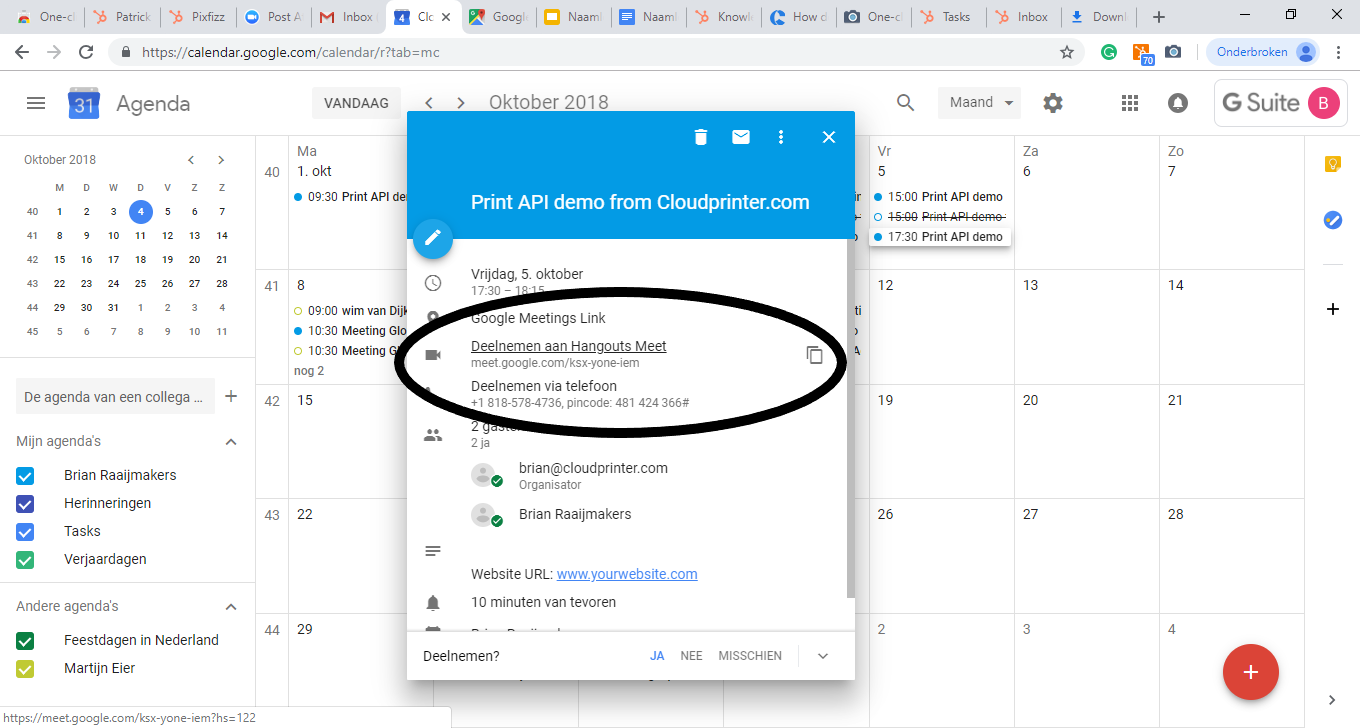Mini calendar previous month arrow
The height and width of the screenshot is (728, 1360).
(x=191, y=160)
